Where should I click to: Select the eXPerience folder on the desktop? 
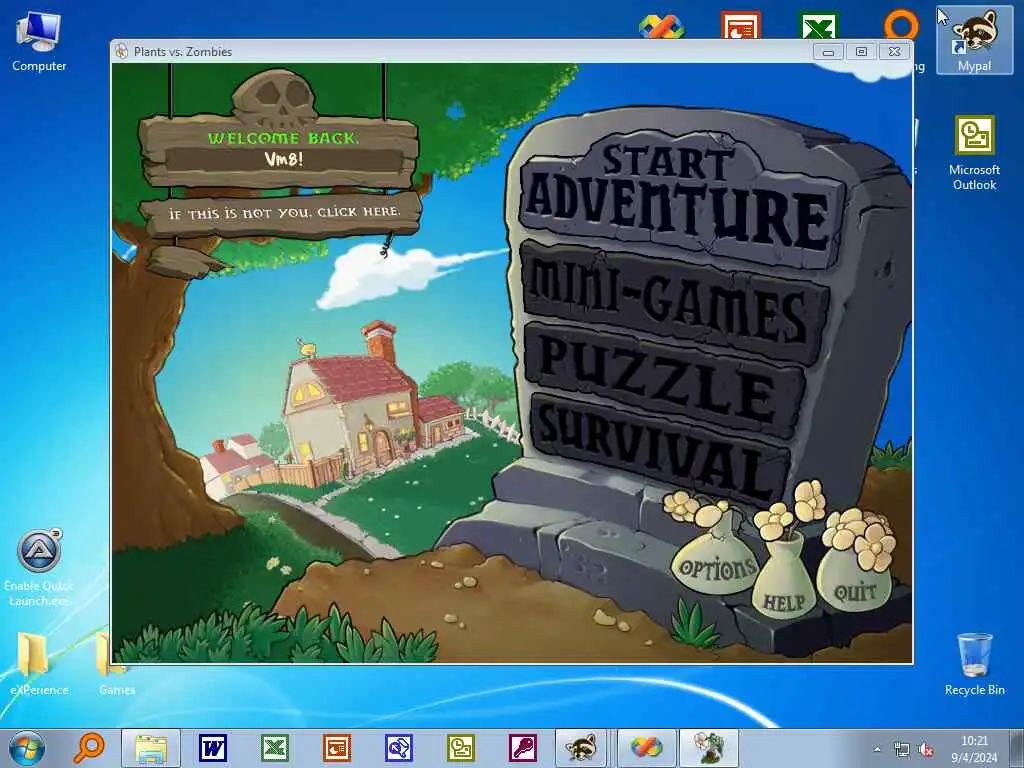pos(39,663)
